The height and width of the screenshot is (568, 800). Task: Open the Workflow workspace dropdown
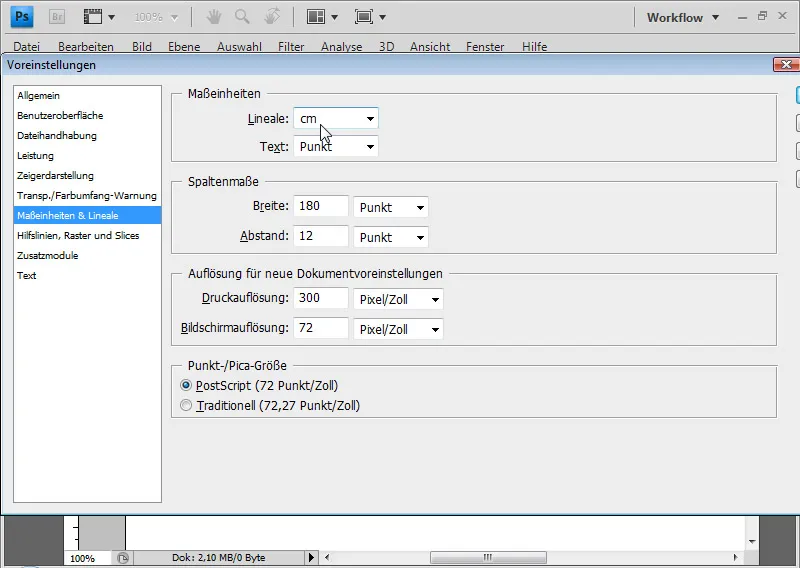[x=683, y=17]
